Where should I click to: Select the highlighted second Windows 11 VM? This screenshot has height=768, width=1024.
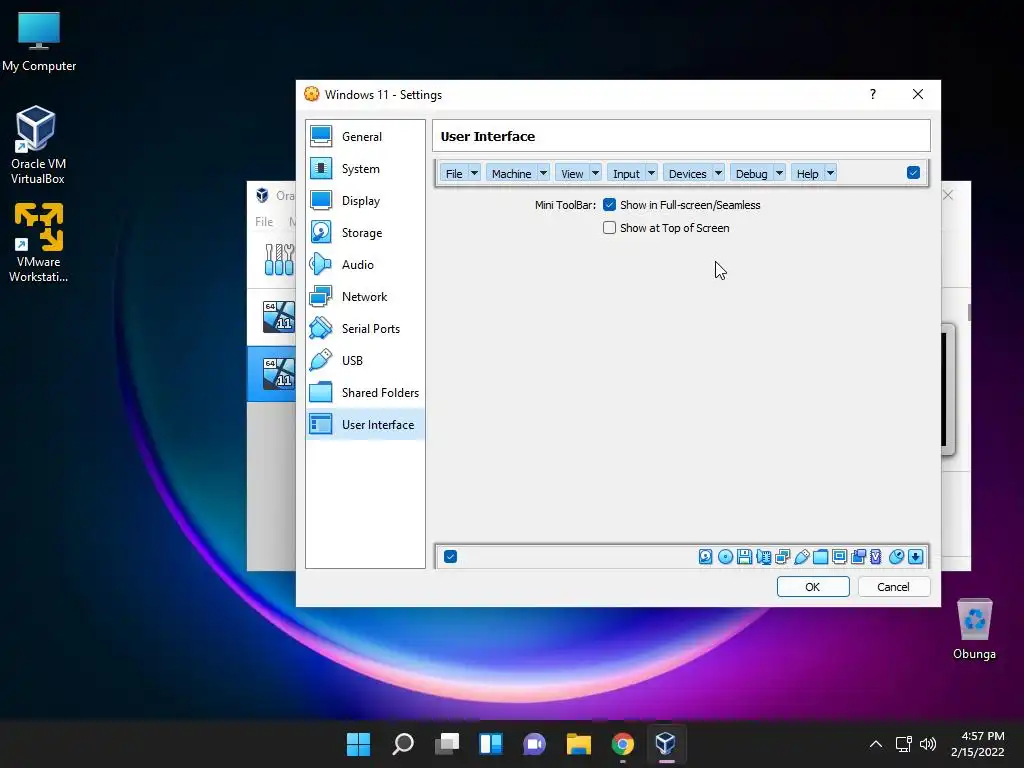272,374
